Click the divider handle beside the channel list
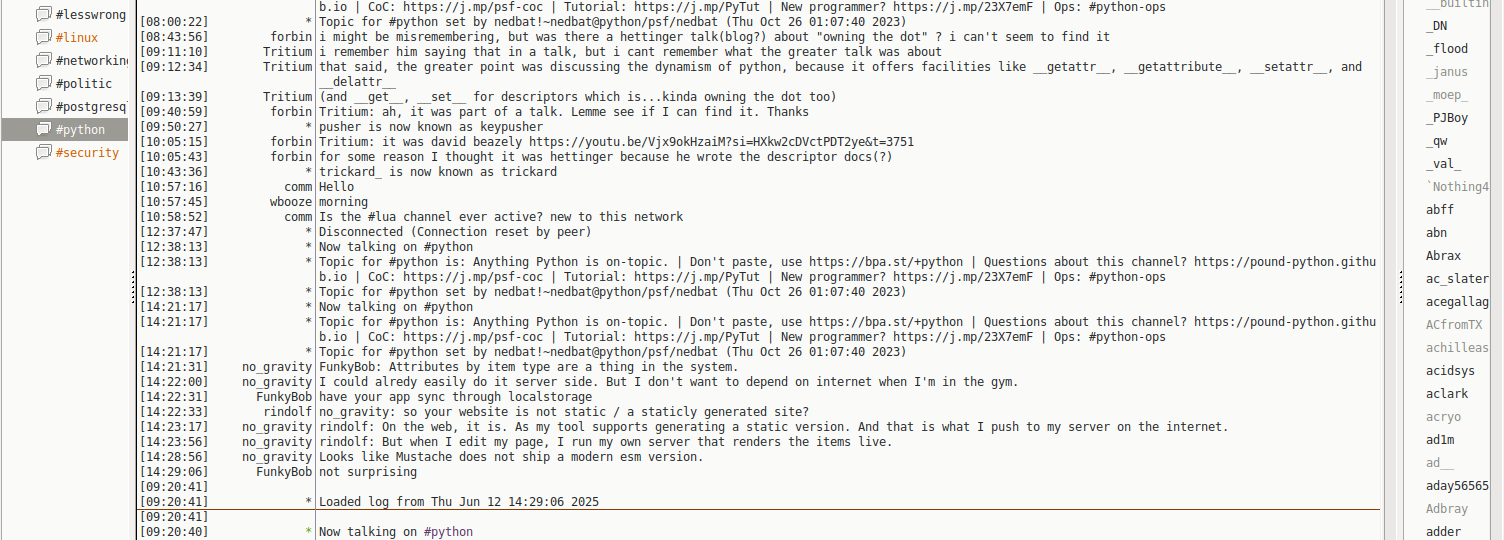 click(x=133, y=290)
